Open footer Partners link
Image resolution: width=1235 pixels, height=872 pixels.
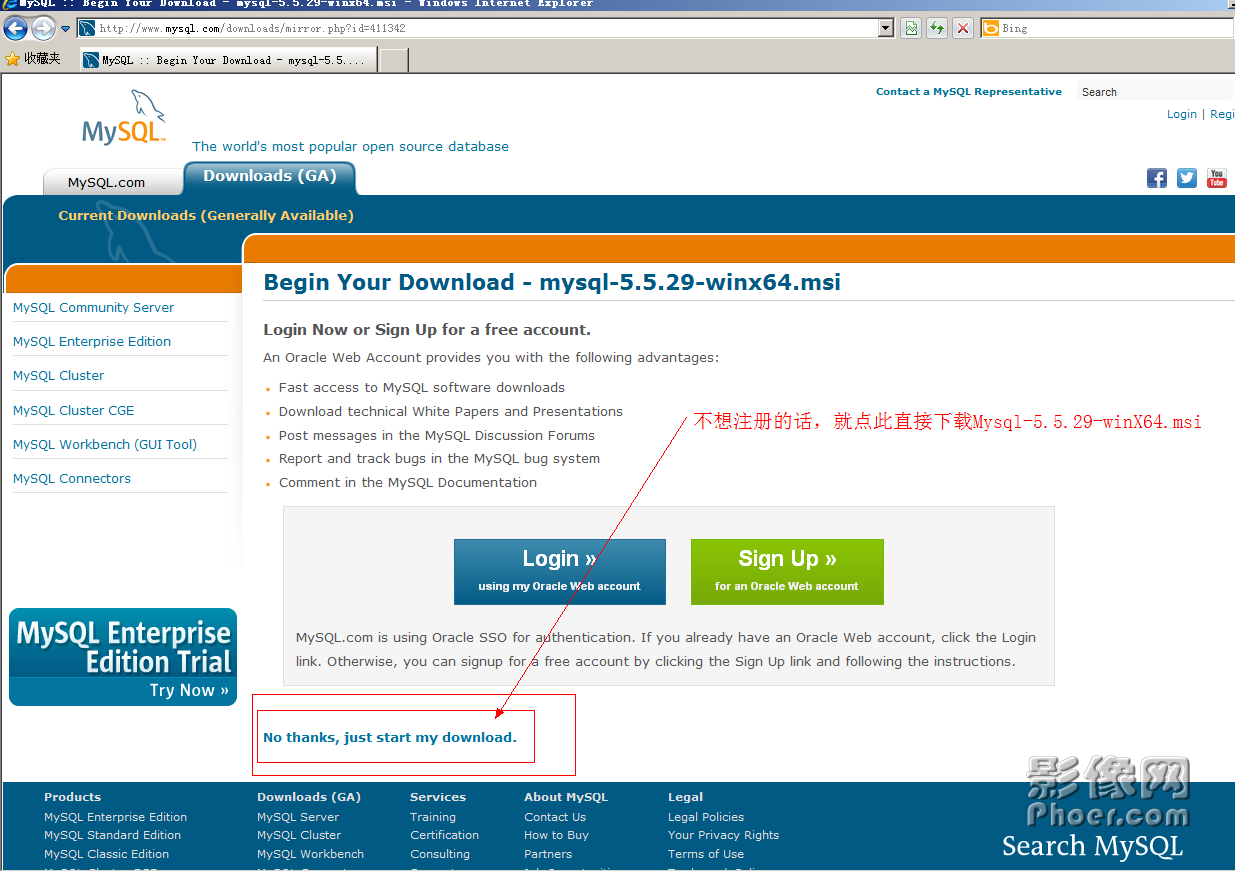click(548, 854)
